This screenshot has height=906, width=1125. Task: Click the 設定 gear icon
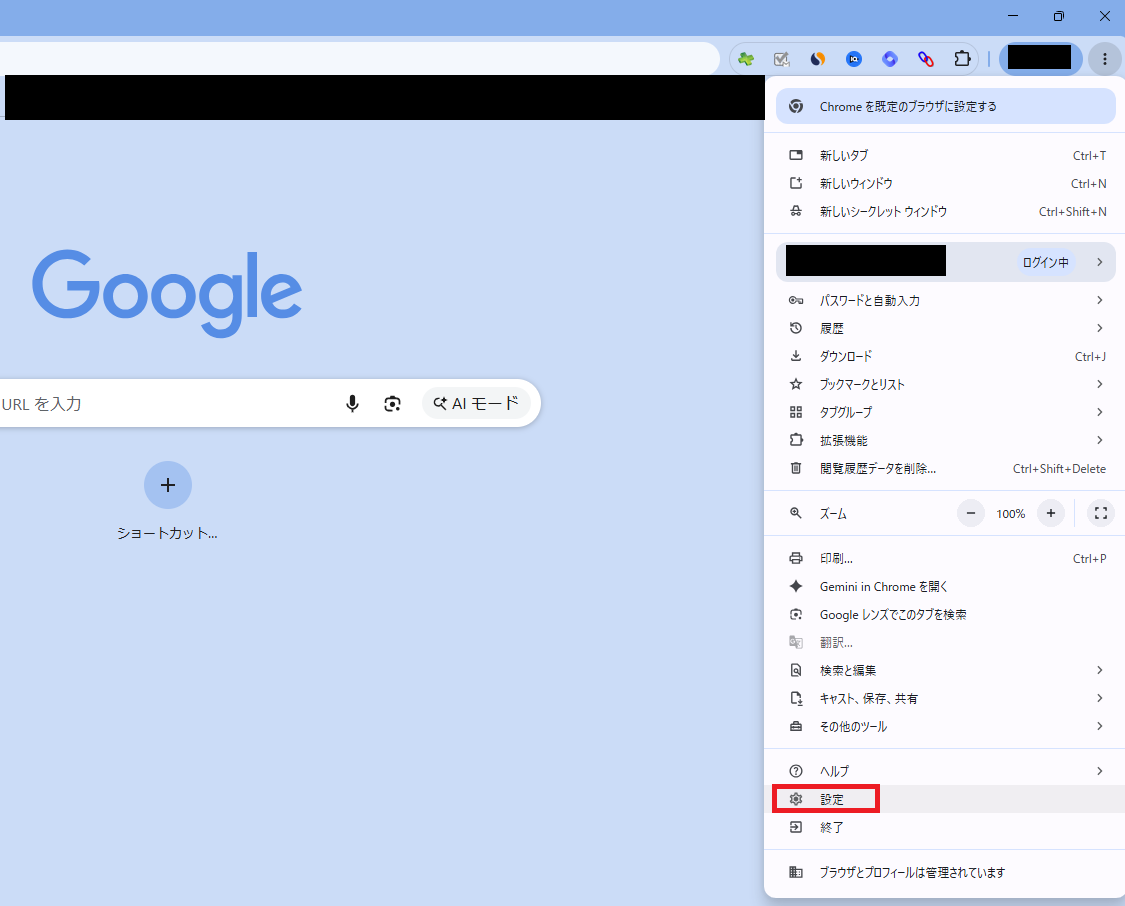tap(796, 799)
